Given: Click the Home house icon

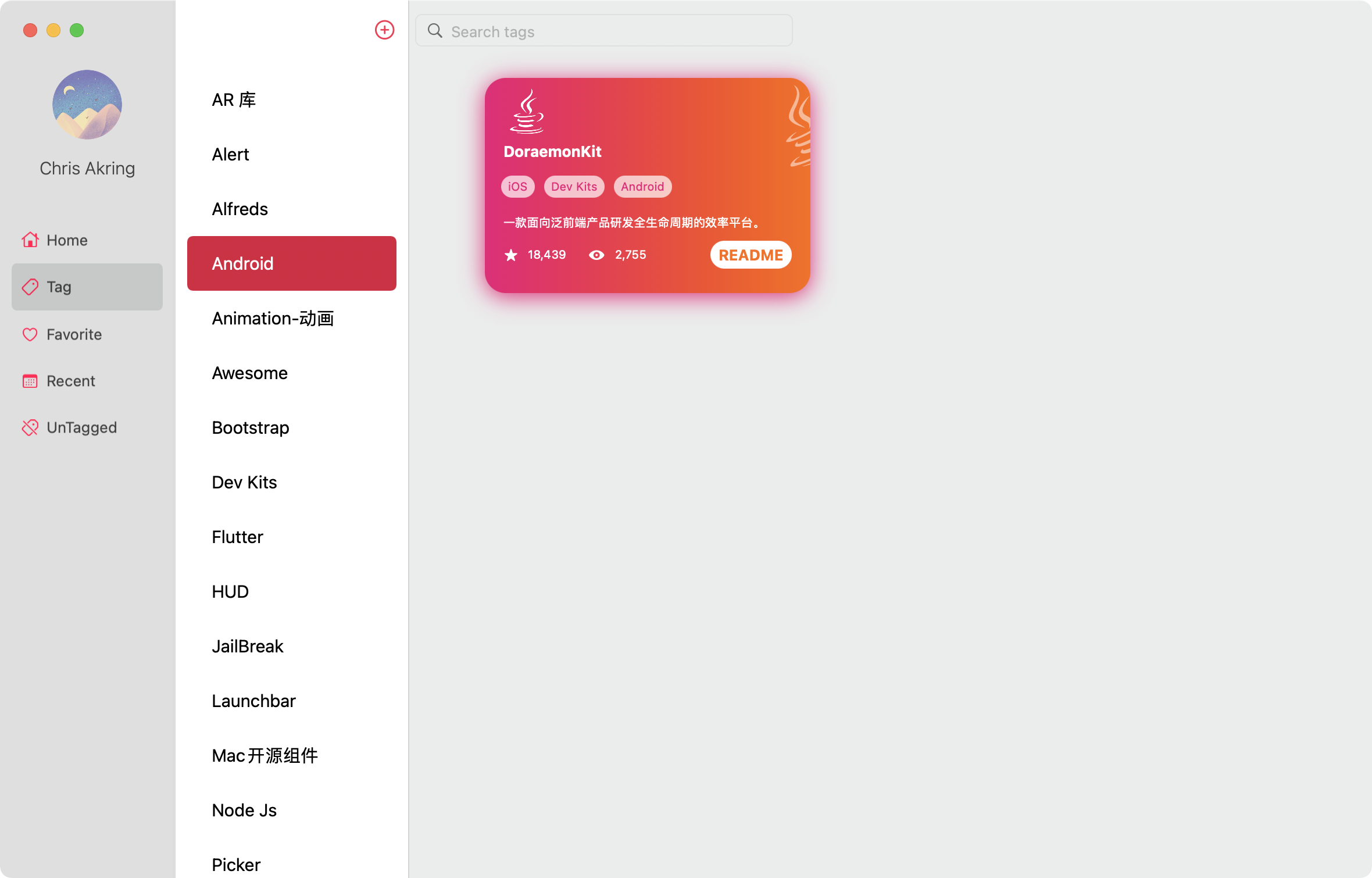Looking at the screenshot, I should pyautogui.click(x=30, y=240).
